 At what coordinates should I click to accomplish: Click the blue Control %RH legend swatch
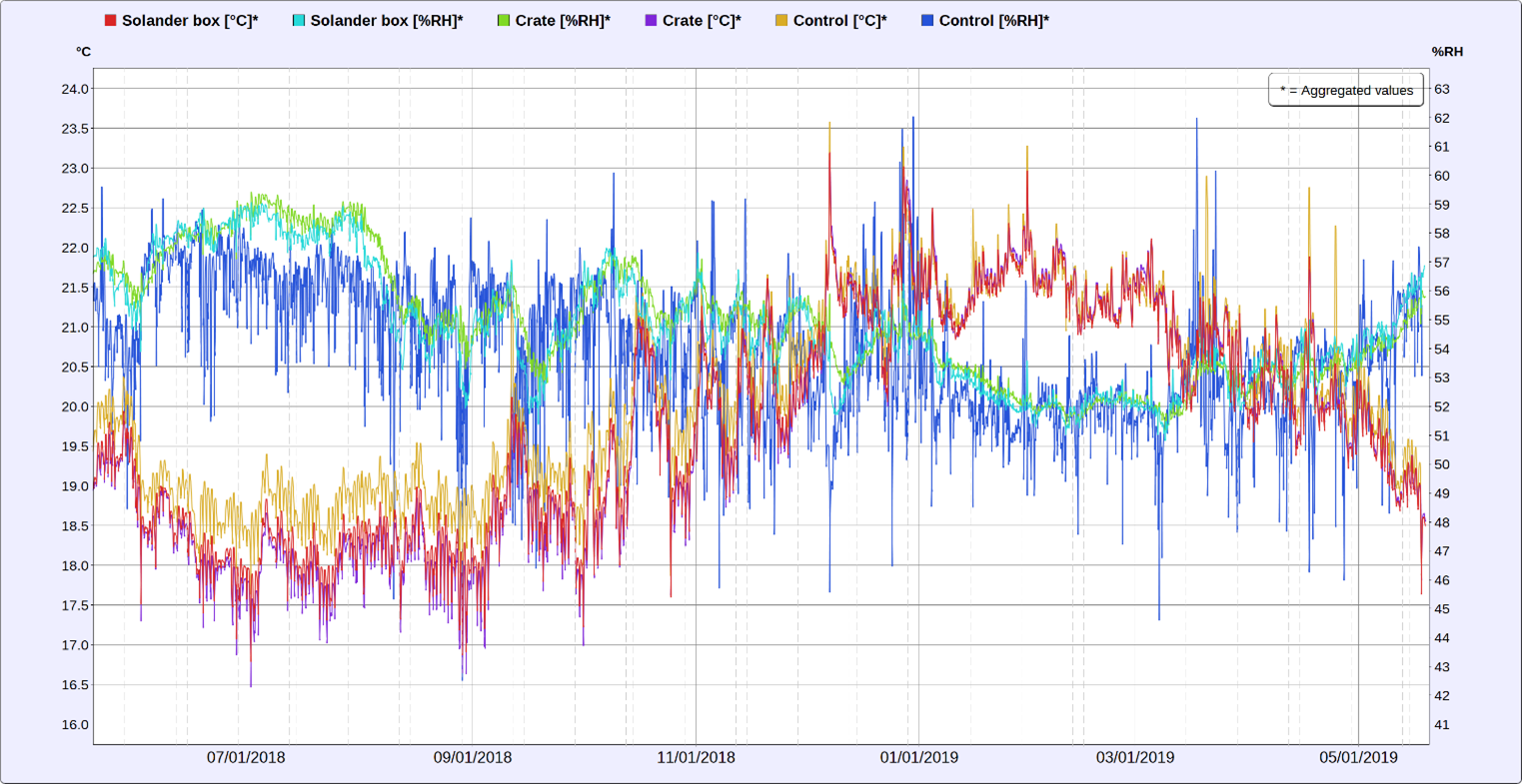pos(927,21)
